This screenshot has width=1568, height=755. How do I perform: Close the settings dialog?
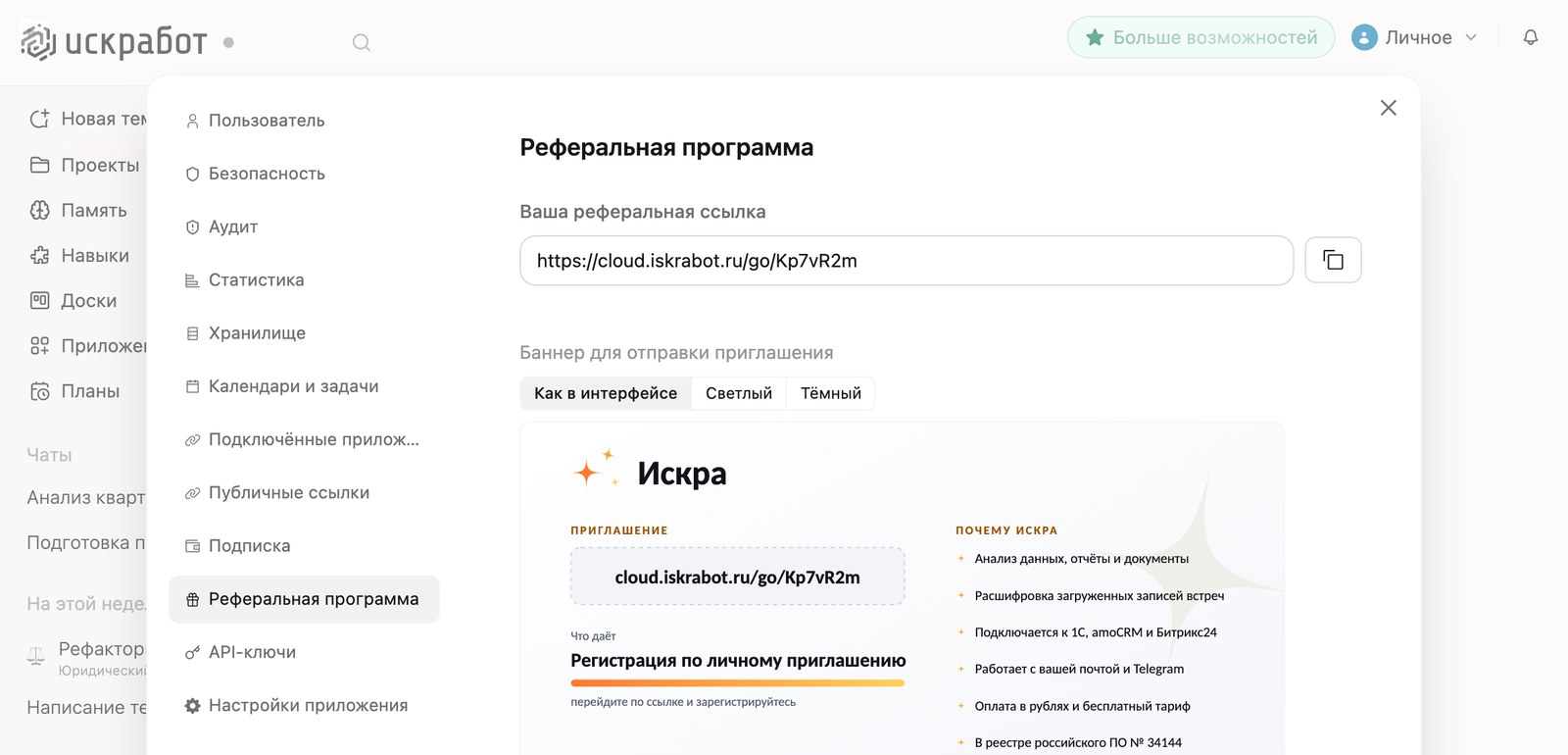pyautogui.click(x=1389, y=108)
